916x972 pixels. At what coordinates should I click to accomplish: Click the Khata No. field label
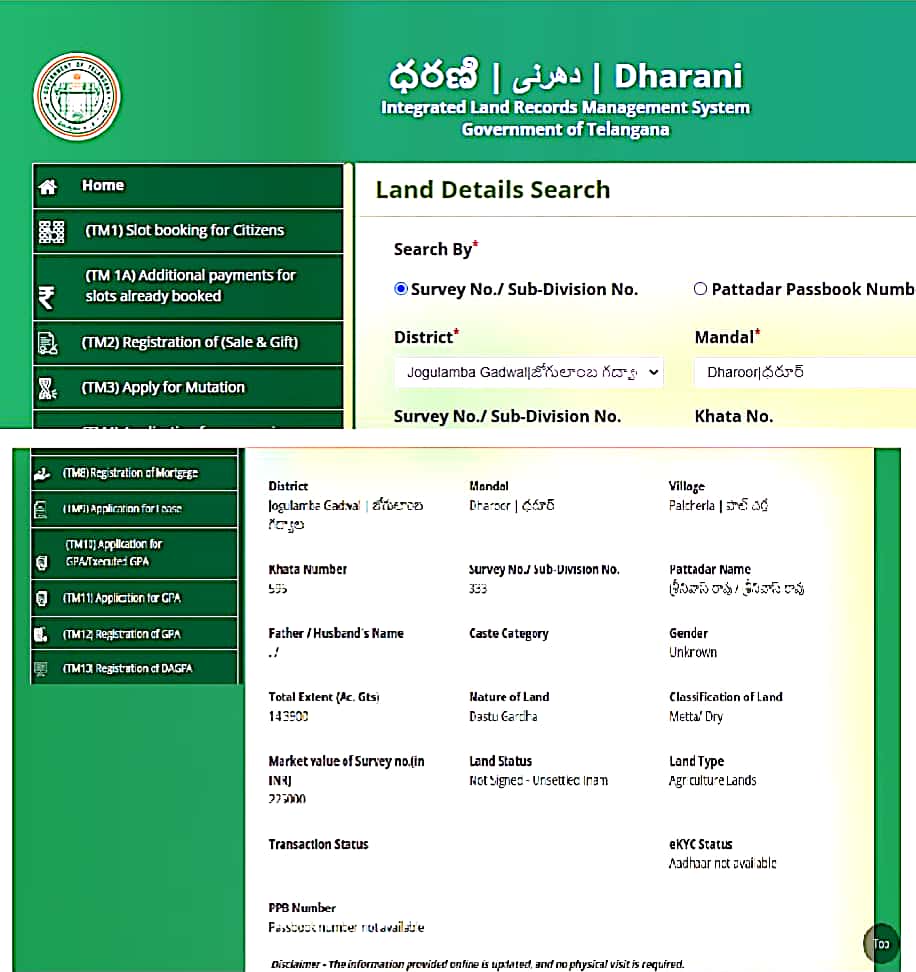pos(734,417)
